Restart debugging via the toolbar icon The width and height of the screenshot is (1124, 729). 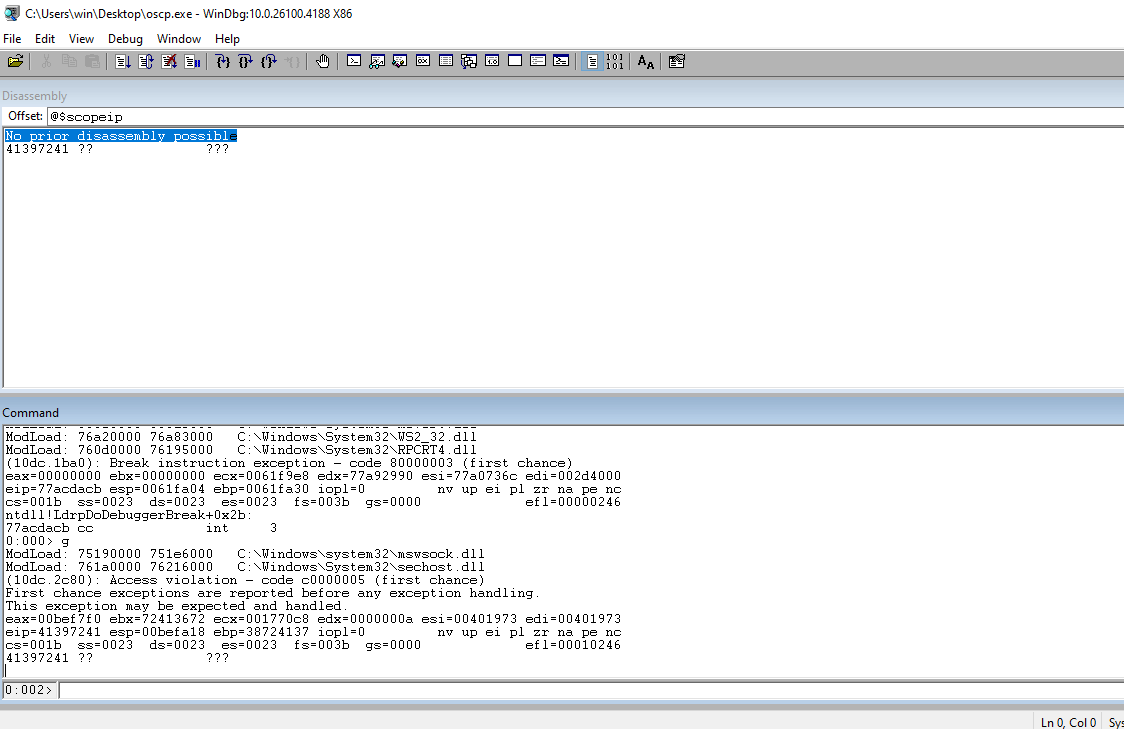pos(146,62)
